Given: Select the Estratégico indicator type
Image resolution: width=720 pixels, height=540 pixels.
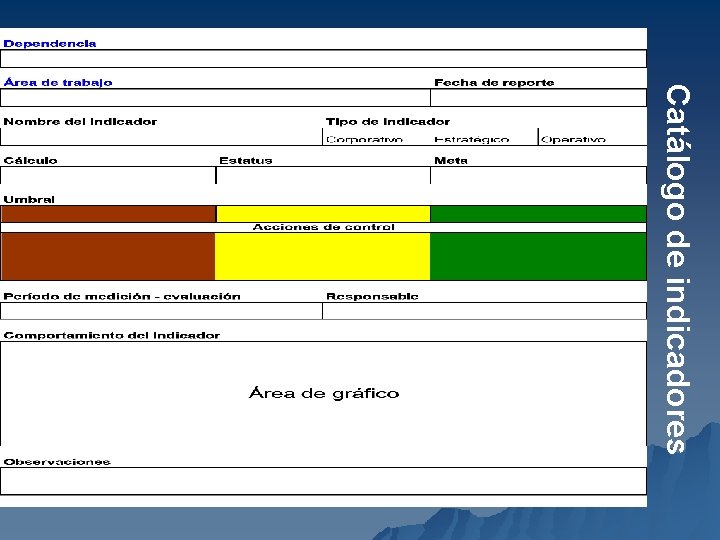Looking at the screenshot, I should pyautogui.click(x=472, y=139).
